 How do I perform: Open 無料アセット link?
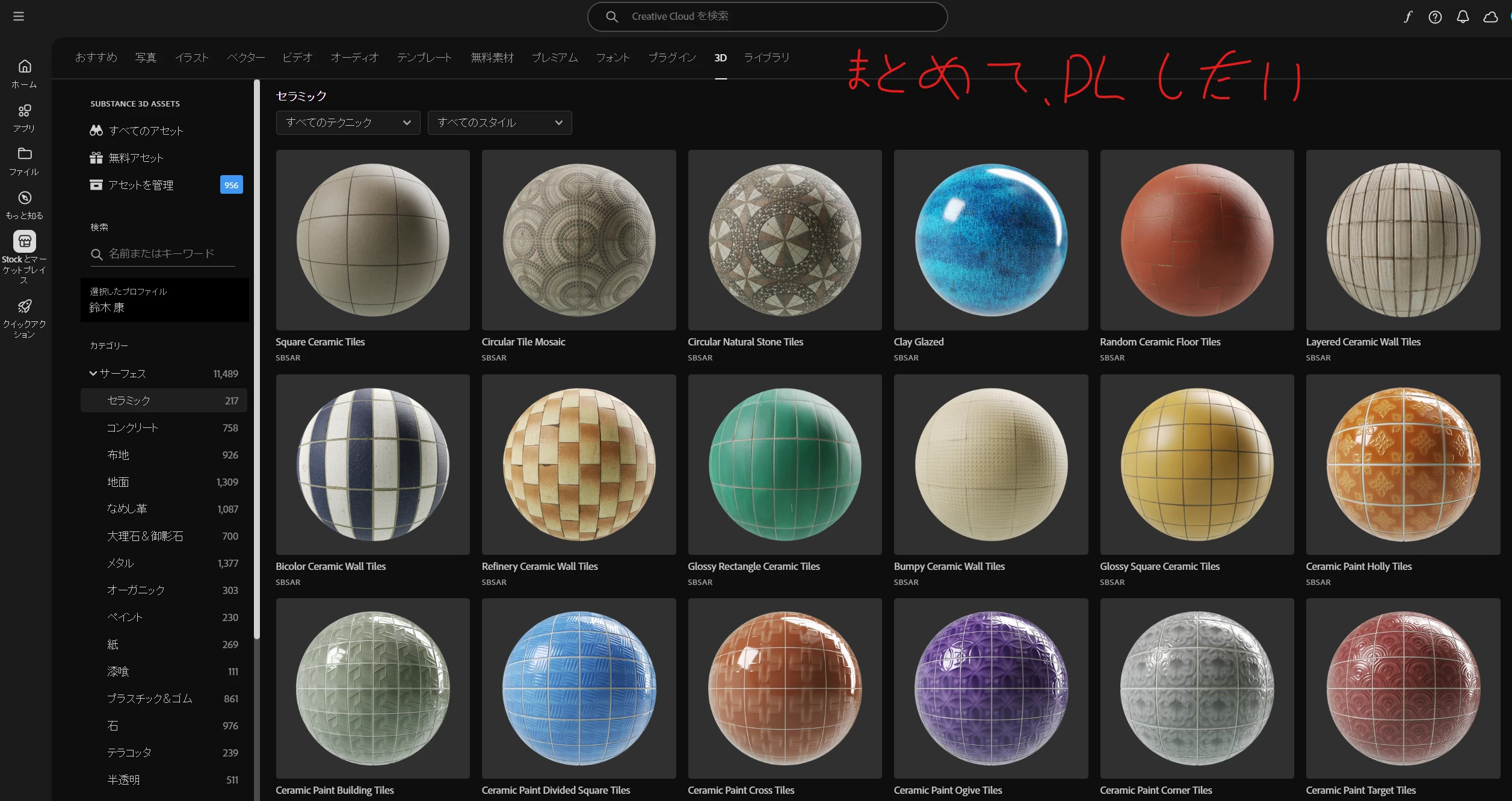(136, 158)
